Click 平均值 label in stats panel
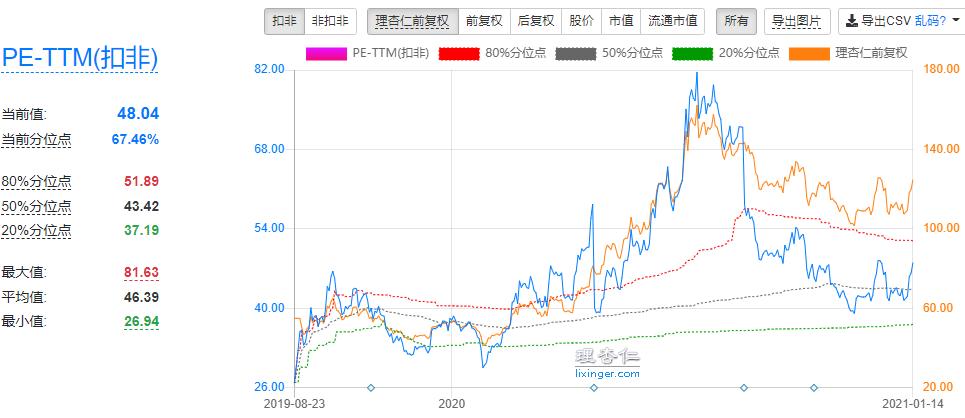The height and width of the screenshot is (418, 965). (24, 297)
